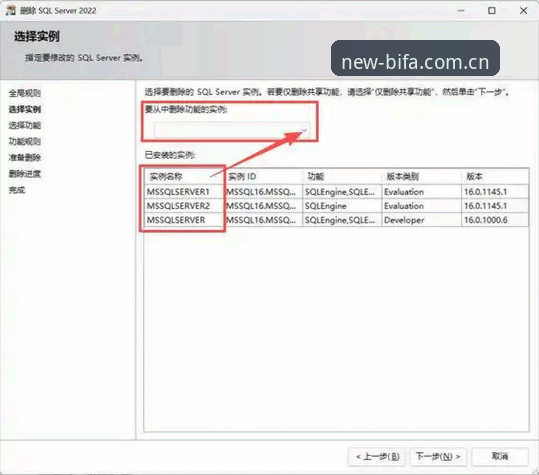Click the Back (上一步) button
This screenshot has height=475, width=539.
pyautogui.click(x=377, y=456)
